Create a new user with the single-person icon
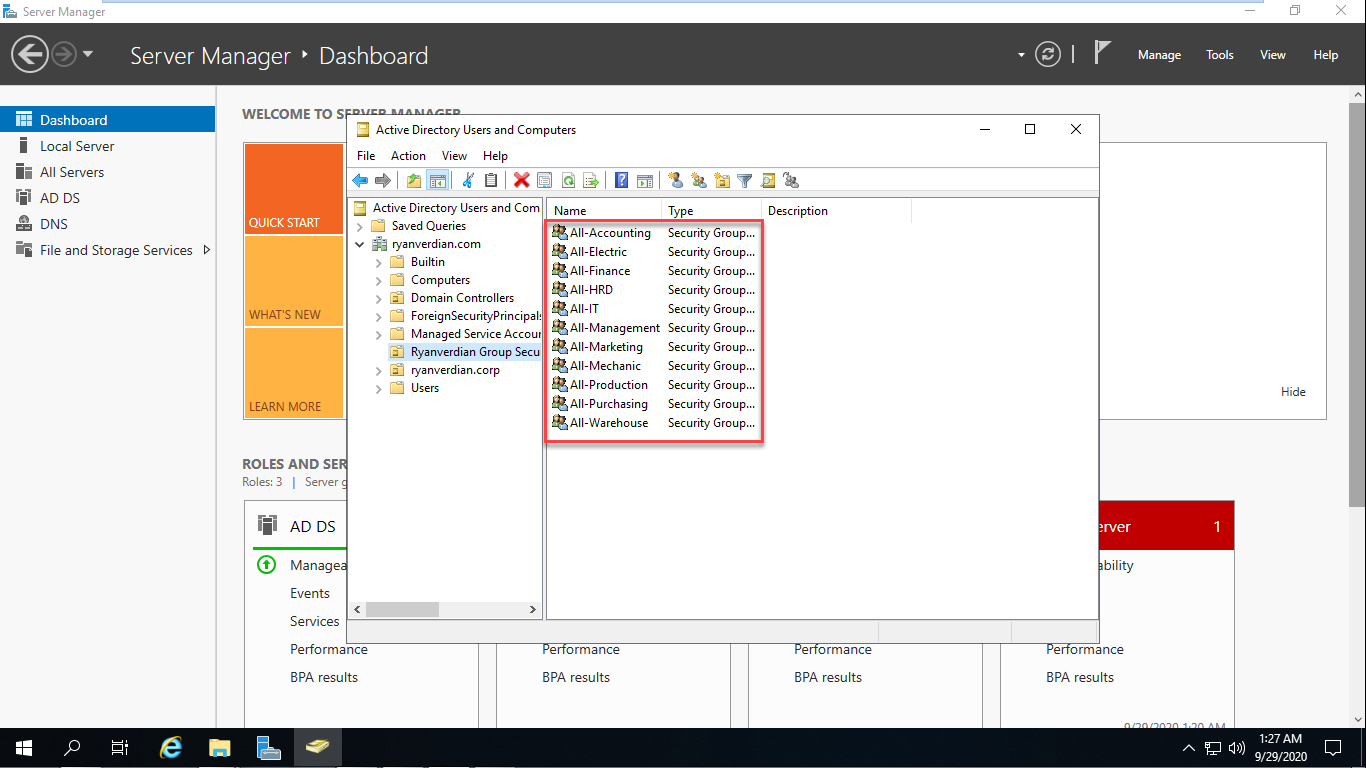The image size is (1366, 768). click(675, 181)
